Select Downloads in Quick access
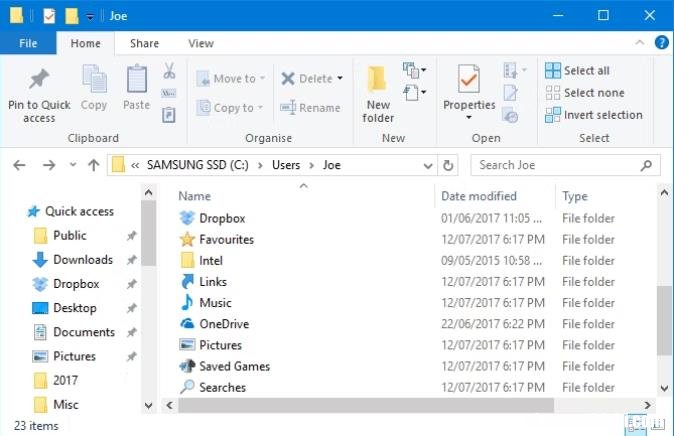The image size is (674, 436). 73,260
